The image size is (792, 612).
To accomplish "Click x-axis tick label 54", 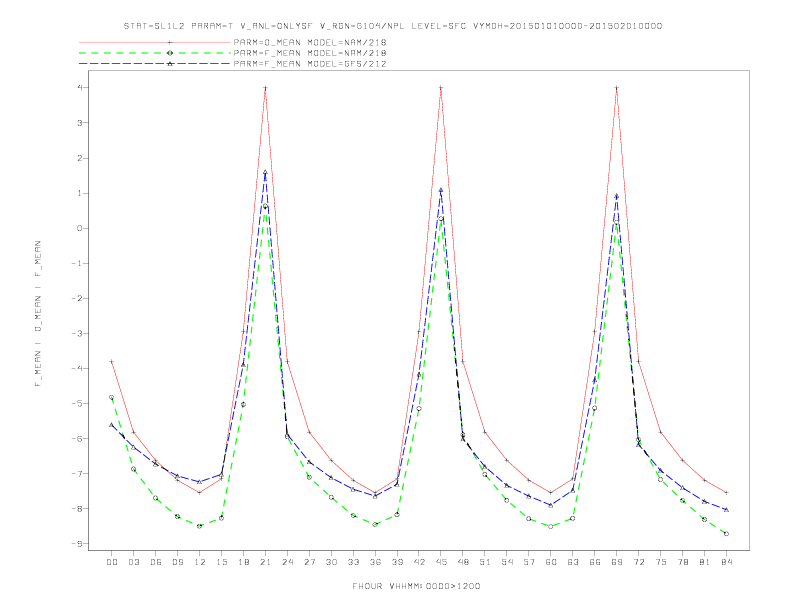I will pos(507,562).
